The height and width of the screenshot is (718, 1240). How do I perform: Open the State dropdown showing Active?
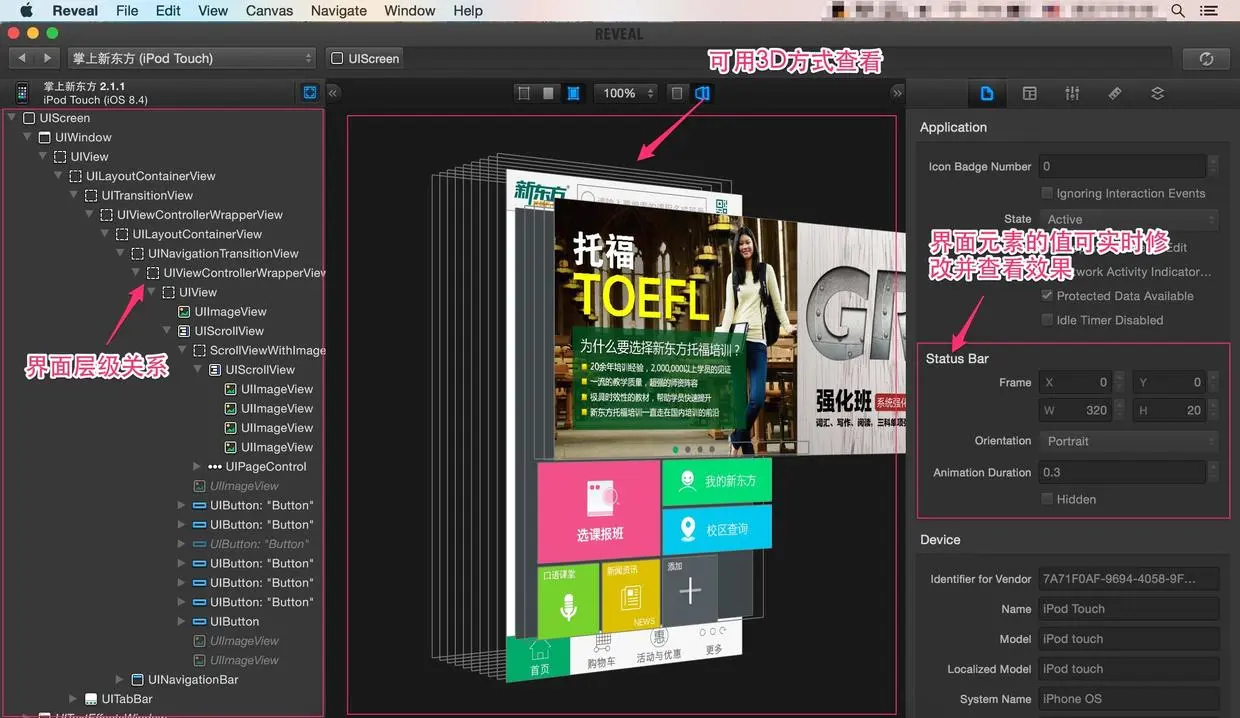pos(1129,219)
